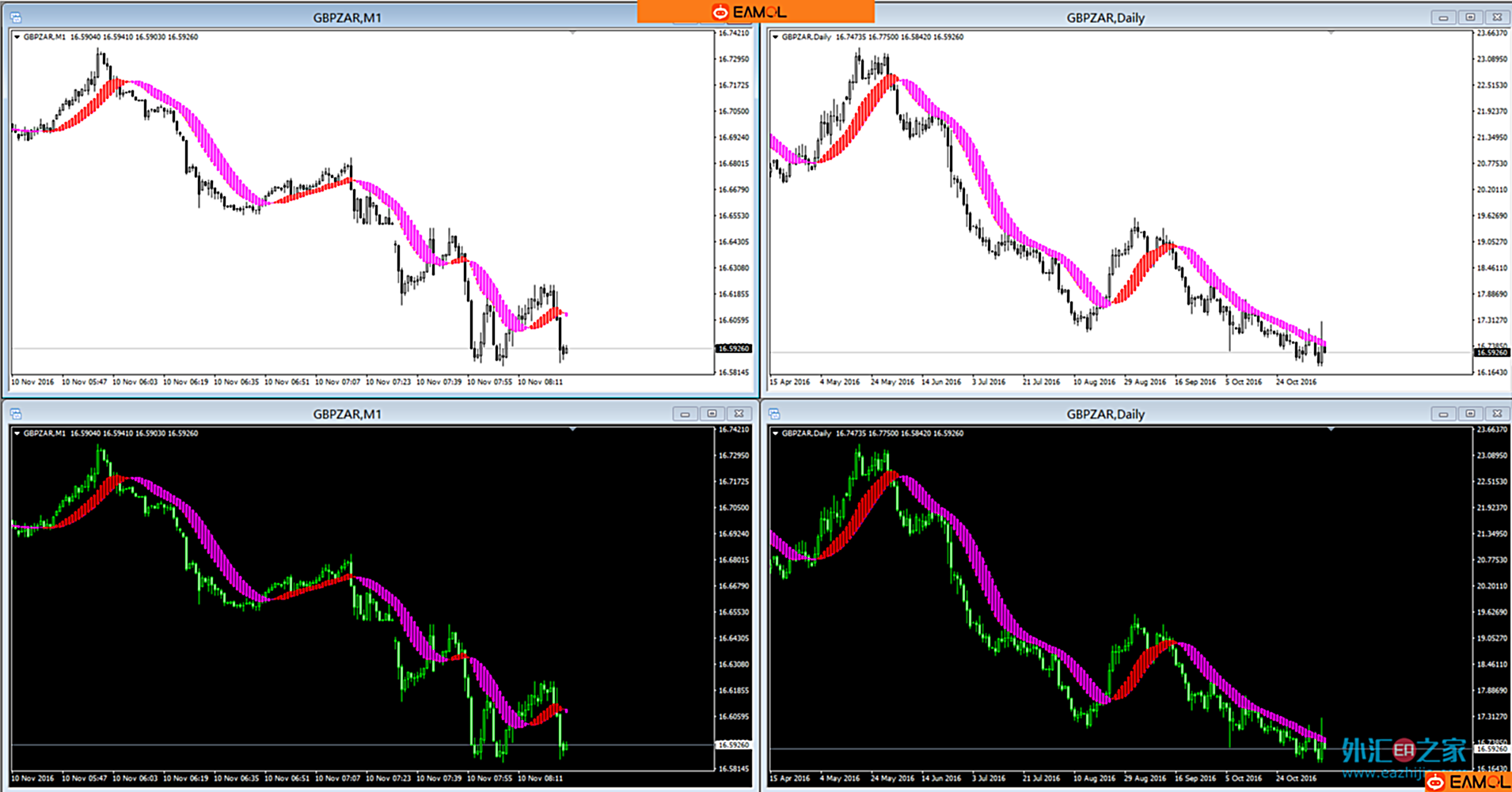
Task: Click date label 15 Apr 2016 on white Daily chart
Action: 790,381
